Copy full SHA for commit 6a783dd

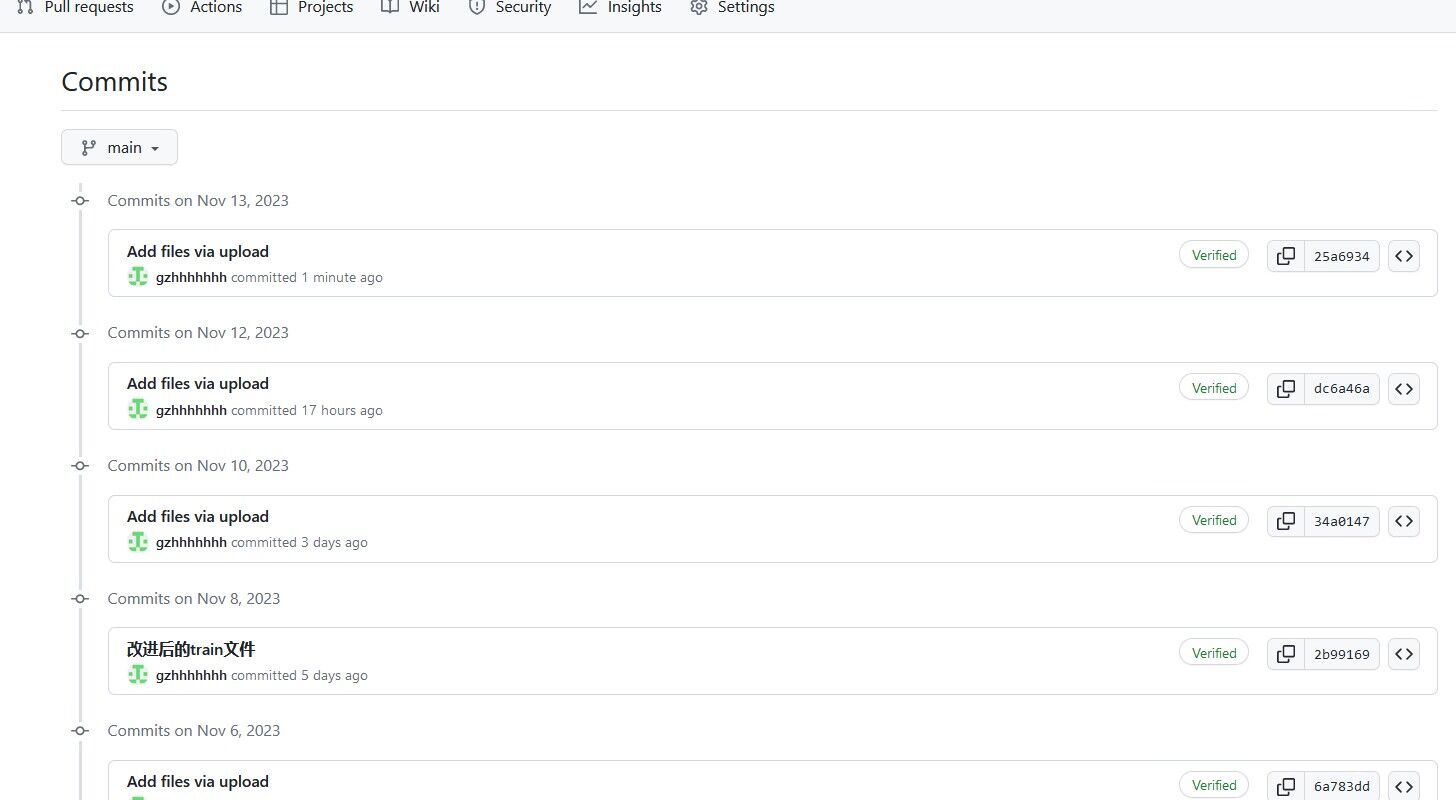click(1286, 786)
